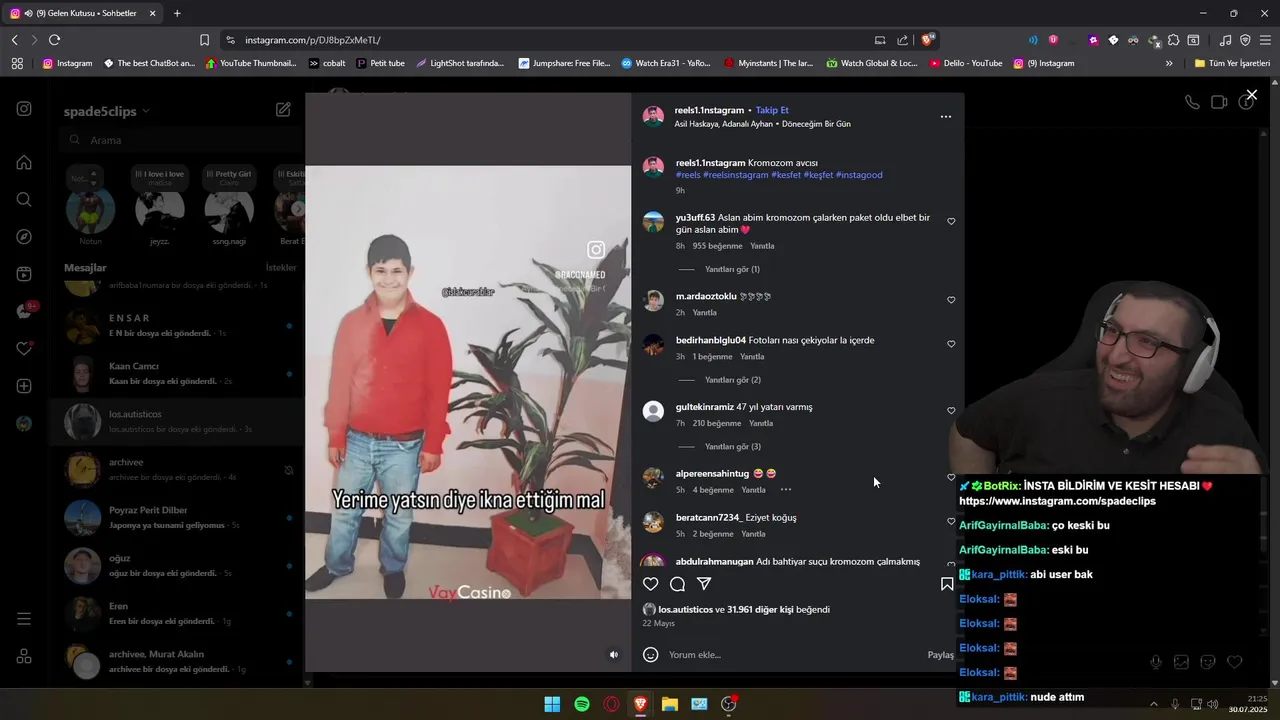Open emoji picker in the comment box
This screenshot has width=1280, height=720.
pos(651,655)
